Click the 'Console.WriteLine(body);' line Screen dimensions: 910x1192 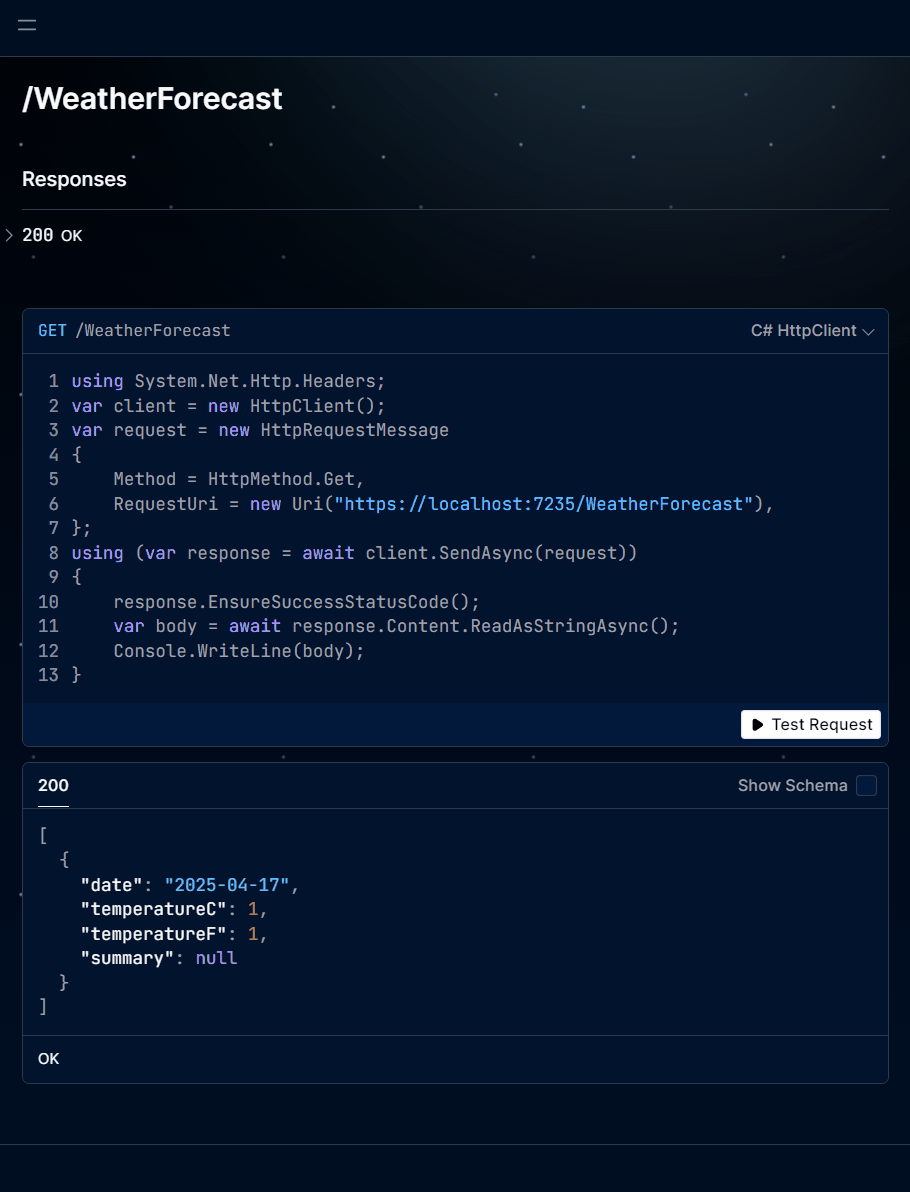coord(239,651)
